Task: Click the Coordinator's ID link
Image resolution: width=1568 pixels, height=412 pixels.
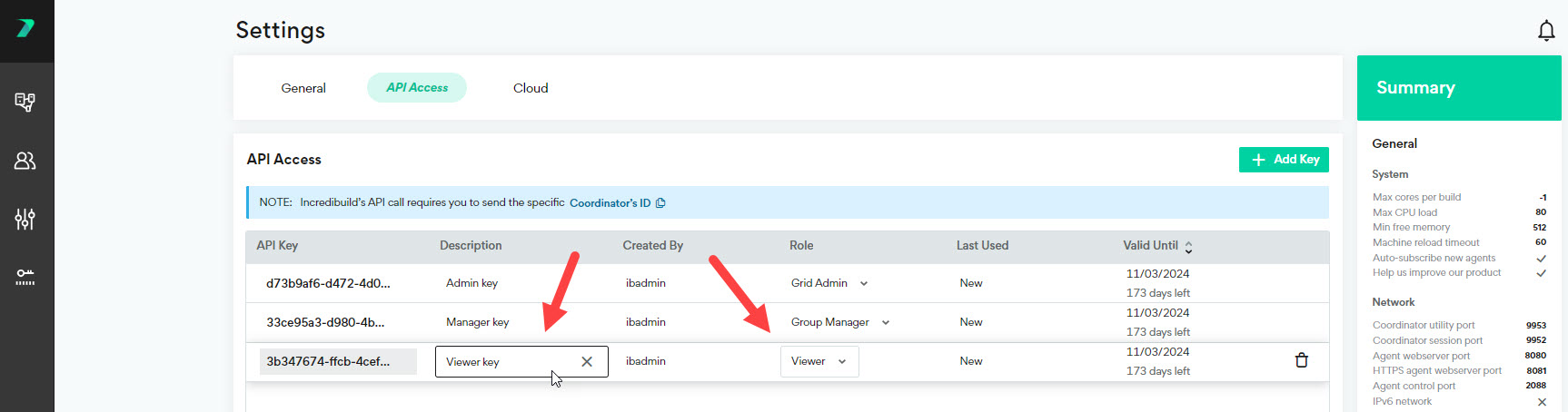Action: point(610,203)
